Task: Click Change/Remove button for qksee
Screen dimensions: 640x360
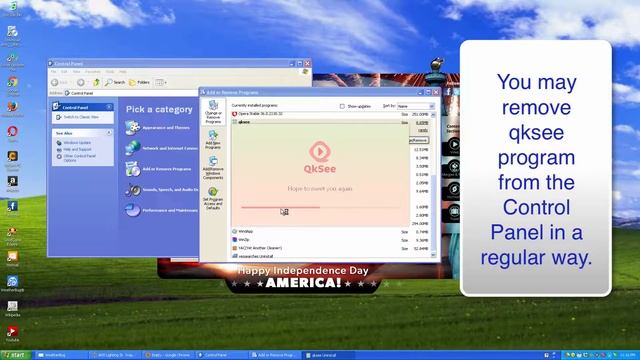Action: [418, 140]
